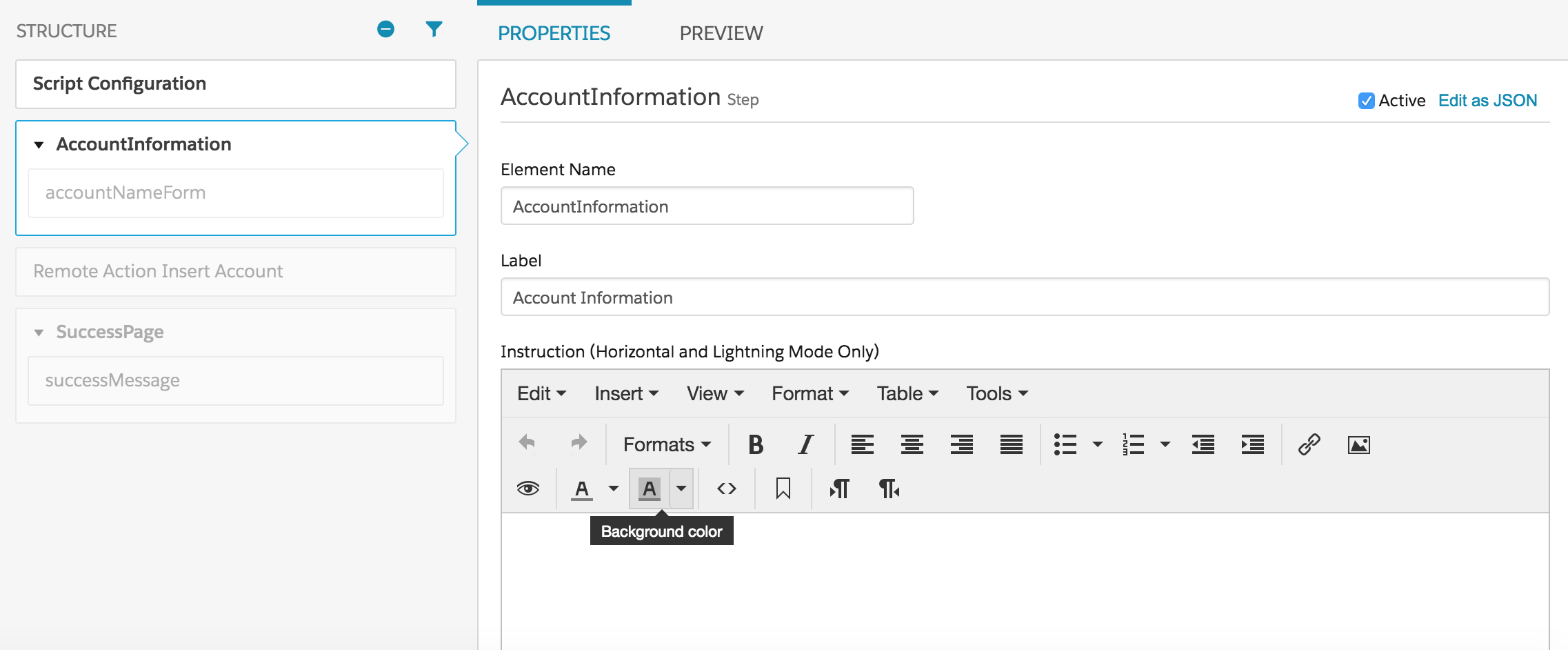
Task: Click the insert image icon
Action: point(1358,445)
